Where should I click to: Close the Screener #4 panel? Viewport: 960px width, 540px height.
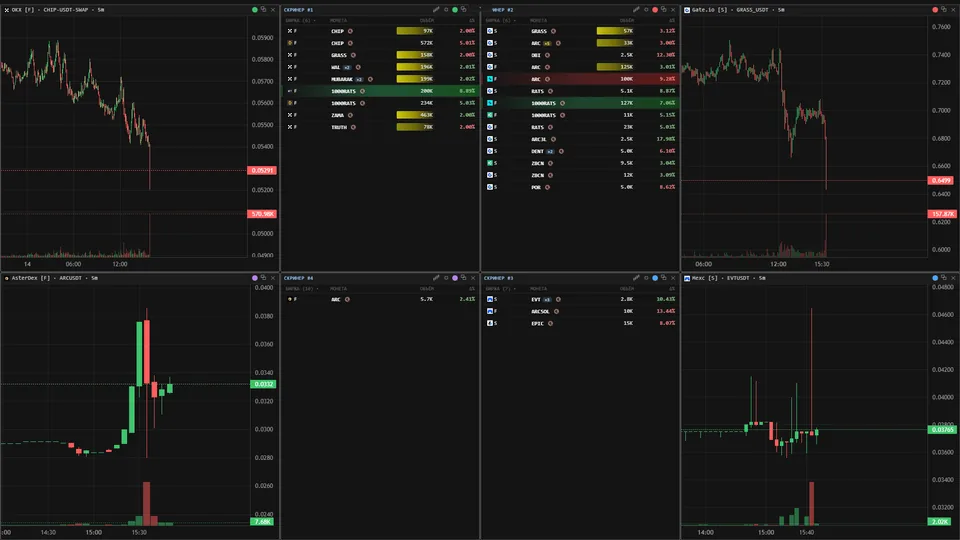click(x=473, y=278)
